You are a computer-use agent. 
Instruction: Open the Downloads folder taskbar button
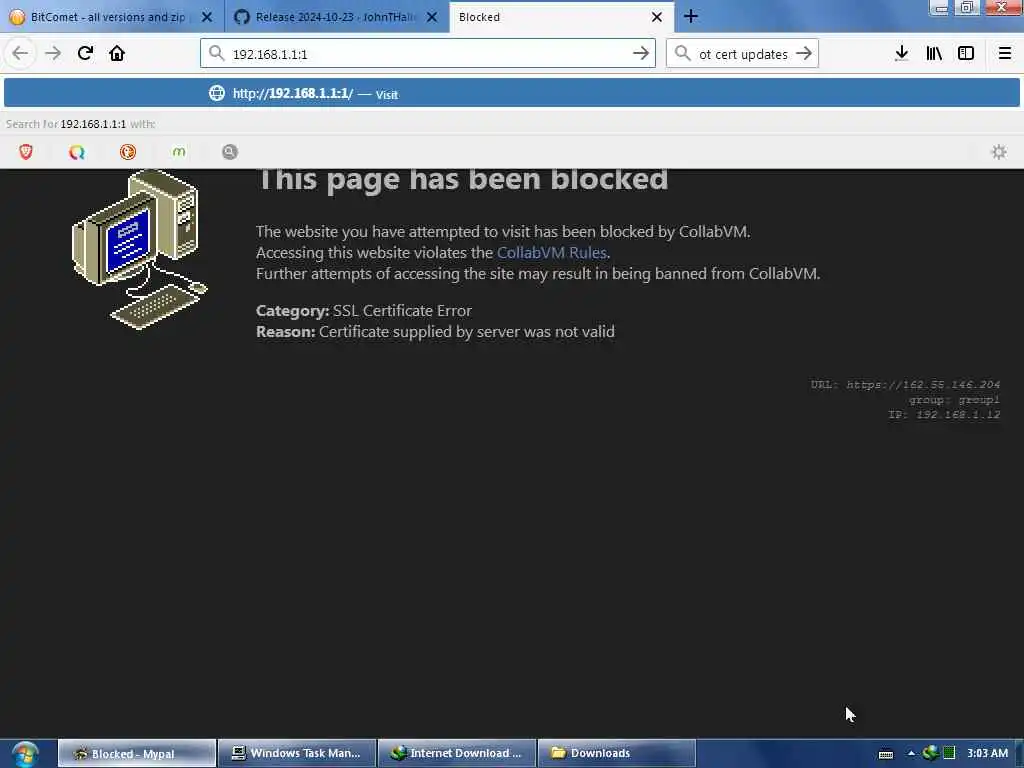pos(617,754)
